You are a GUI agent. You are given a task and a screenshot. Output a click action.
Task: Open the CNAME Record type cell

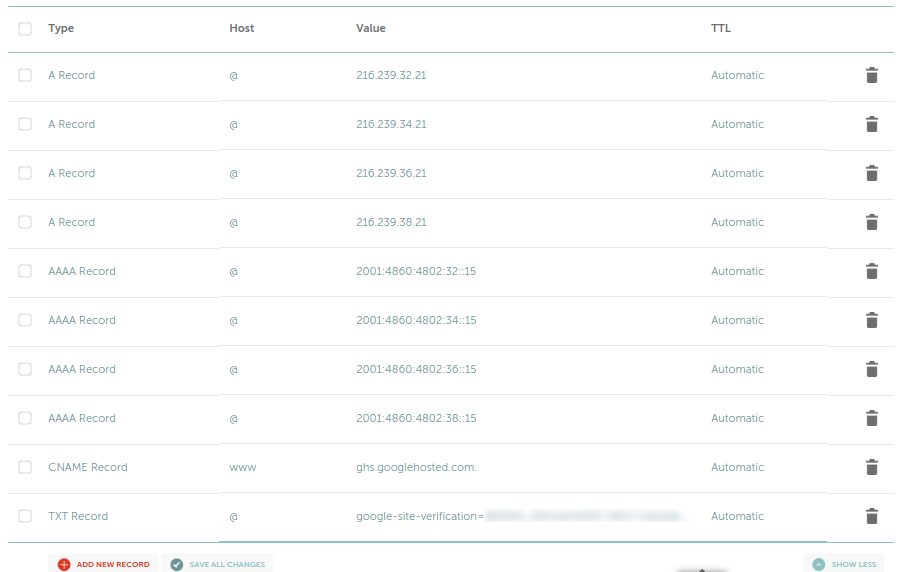point(88,467)
